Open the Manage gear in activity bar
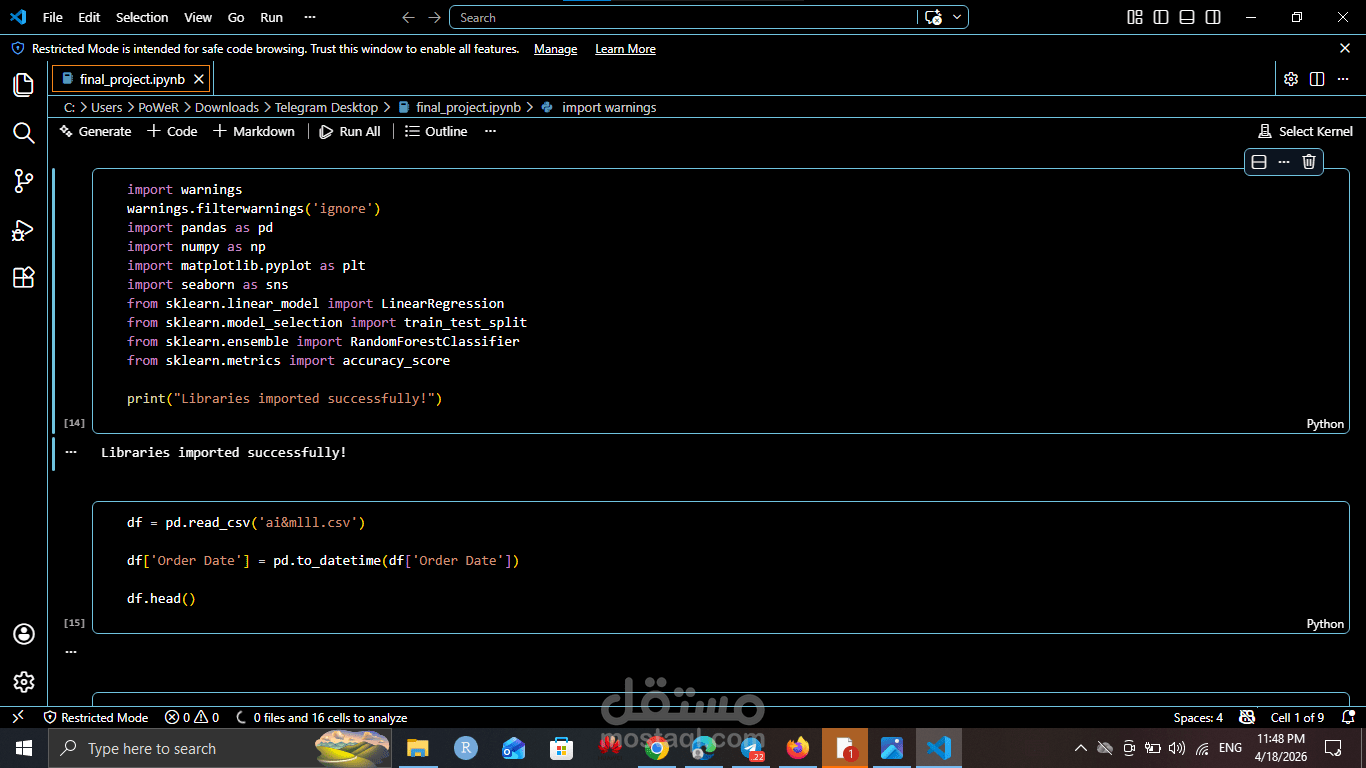 click(x=24, y=682)
